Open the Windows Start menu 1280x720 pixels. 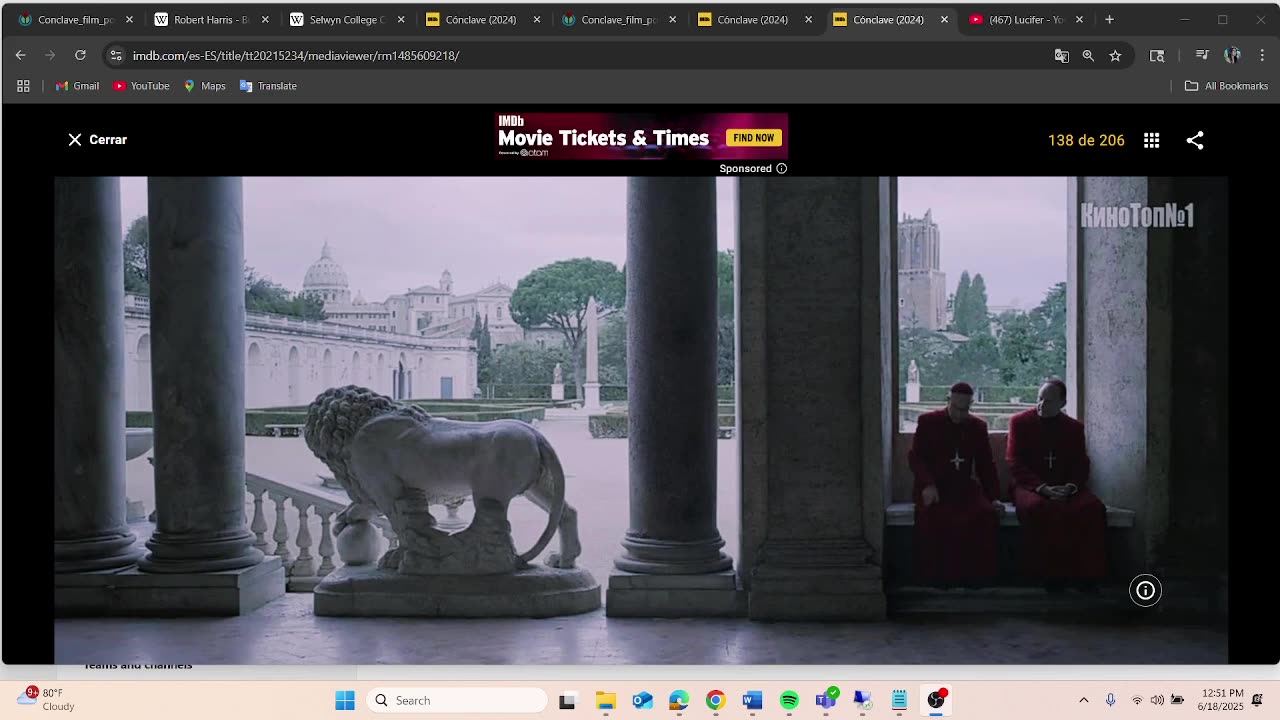345,701
